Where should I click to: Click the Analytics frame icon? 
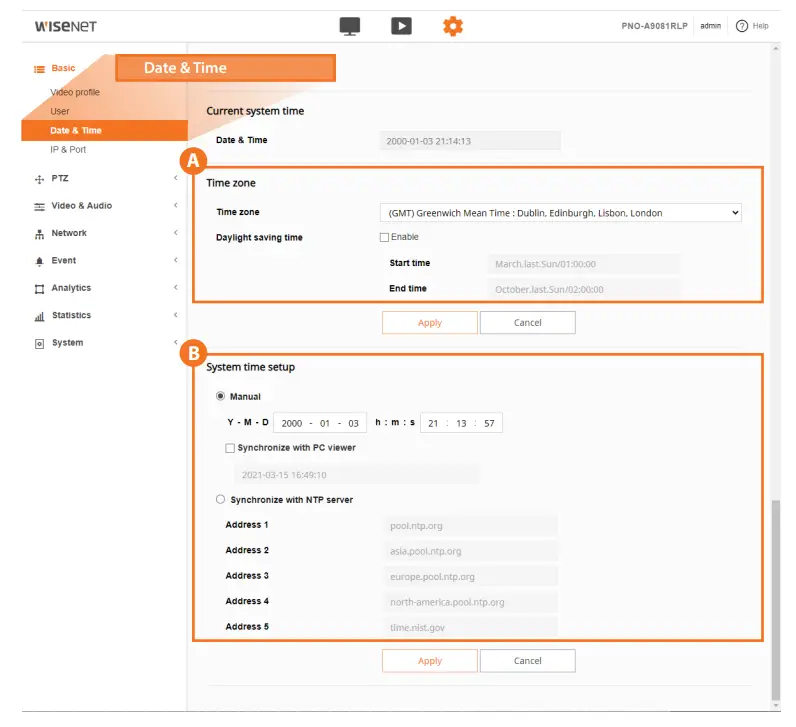39,289
